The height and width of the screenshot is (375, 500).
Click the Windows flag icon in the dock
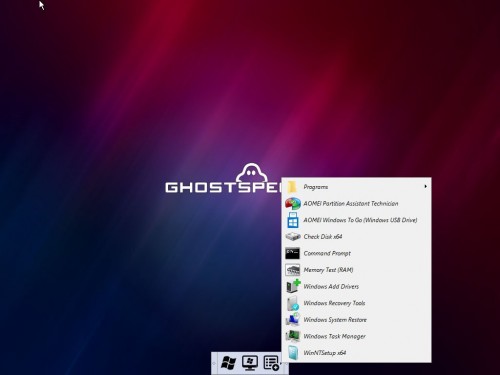point(228,363)
